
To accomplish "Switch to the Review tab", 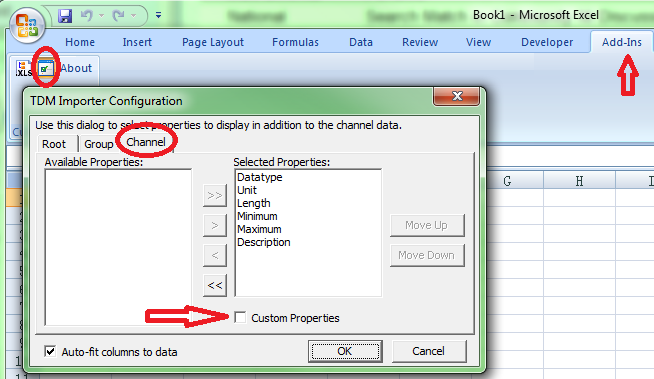I will click(x=420, y=42).
